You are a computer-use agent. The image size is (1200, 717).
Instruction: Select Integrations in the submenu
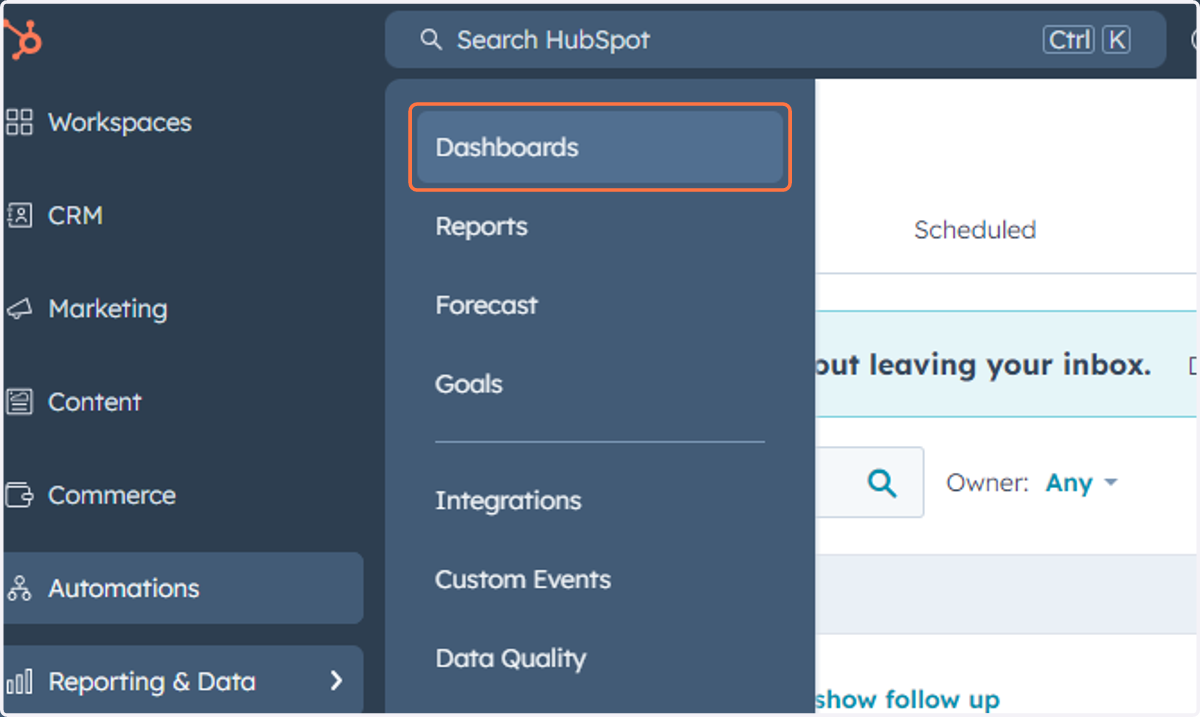click(x=508, y=501)
